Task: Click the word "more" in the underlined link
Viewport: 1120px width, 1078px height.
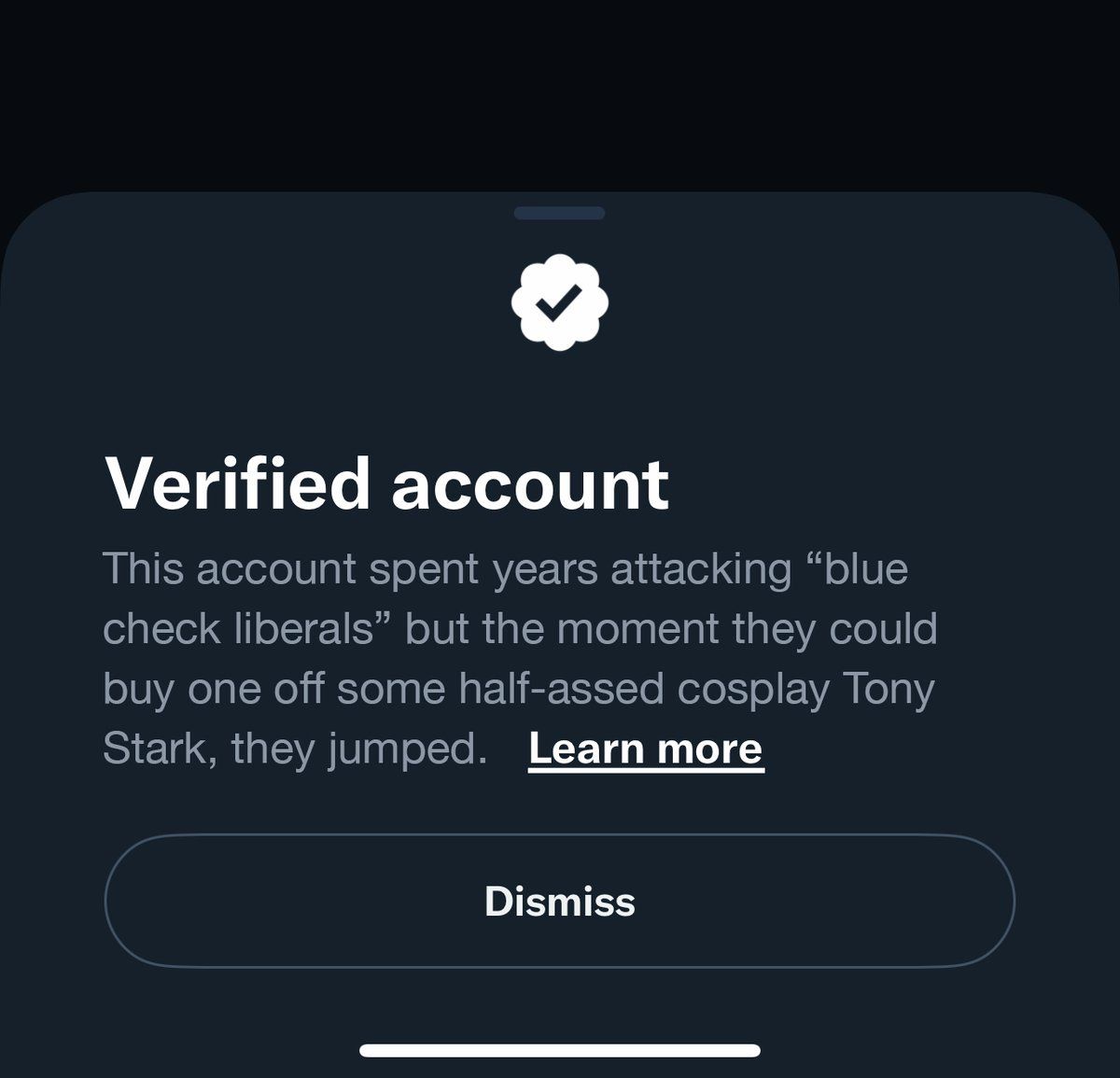Action: click(709, 749)
